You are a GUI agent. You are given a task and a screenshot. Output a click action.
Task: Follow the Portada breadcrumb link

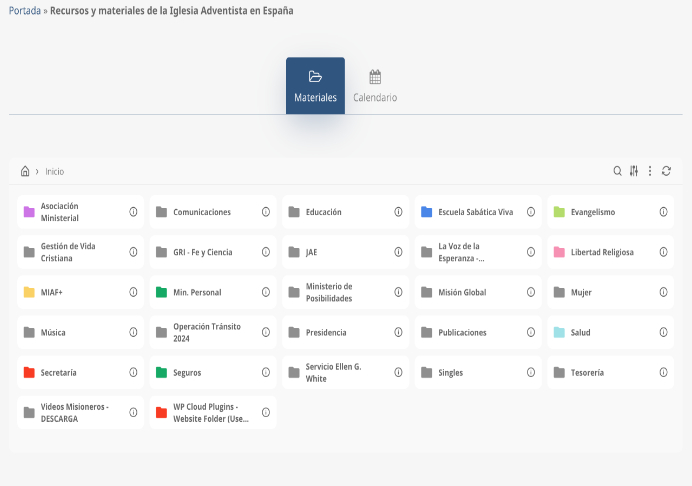[x=24, y=10]
